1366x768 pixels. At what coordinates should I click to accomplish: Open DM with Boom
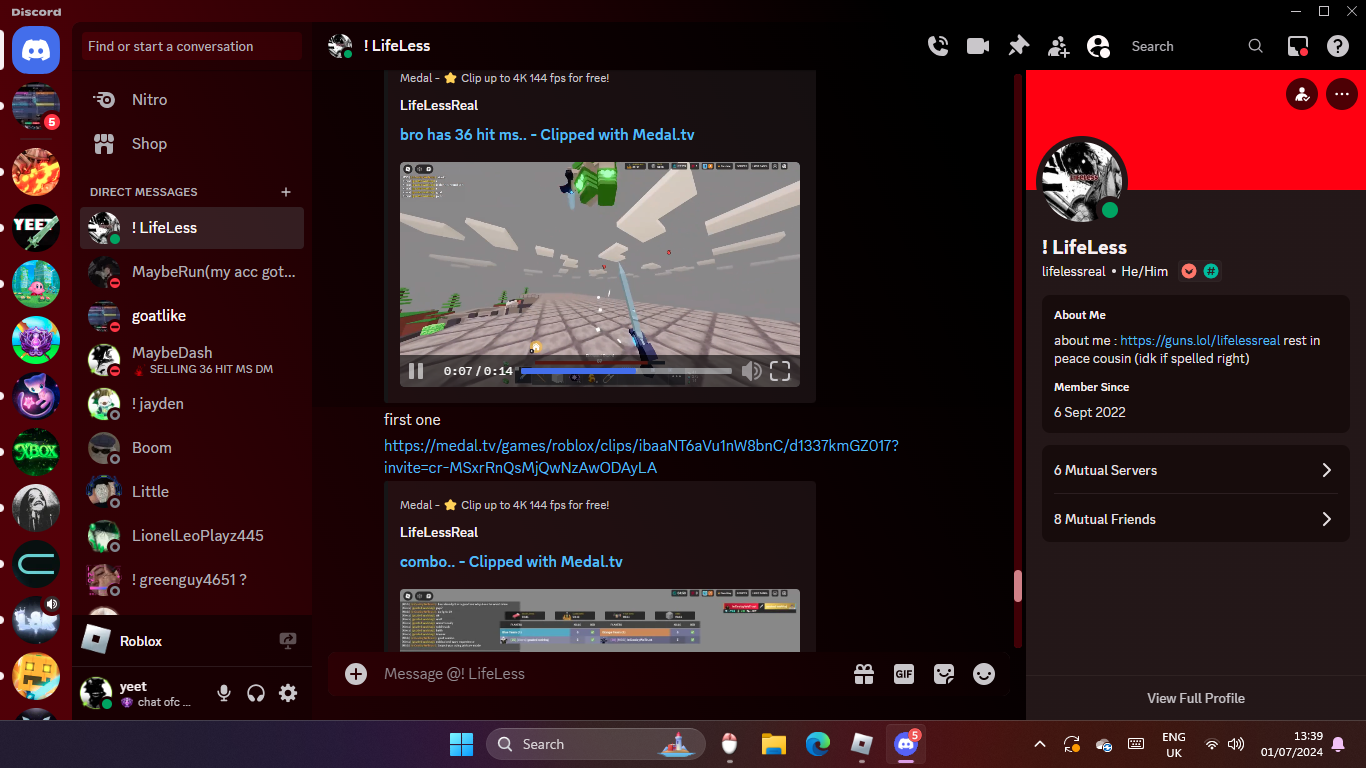point(192,448)
